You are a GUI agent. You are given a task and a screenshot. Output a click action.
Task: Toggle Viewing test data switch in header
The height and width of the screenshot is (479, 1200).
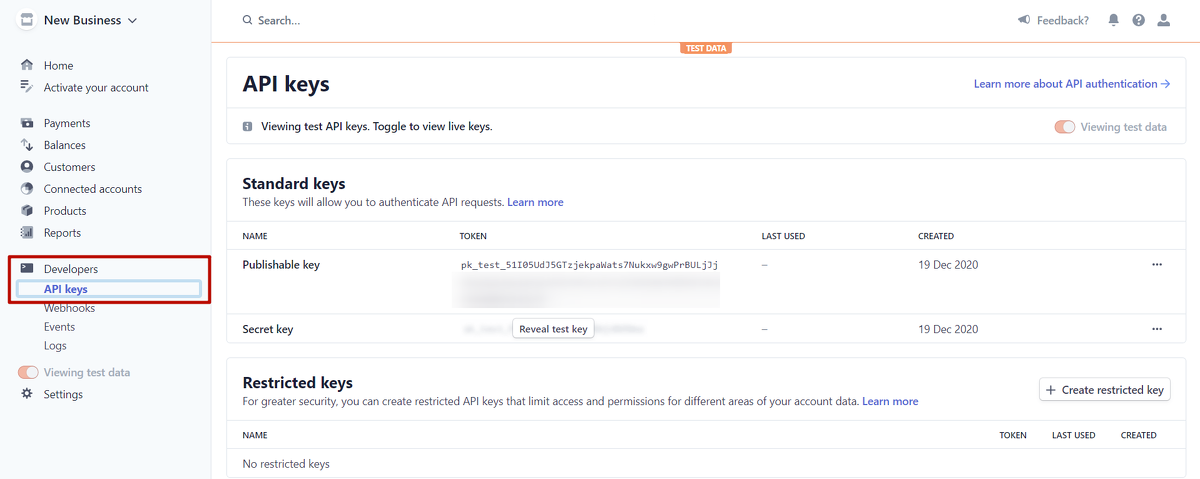tap(1064, 127)
